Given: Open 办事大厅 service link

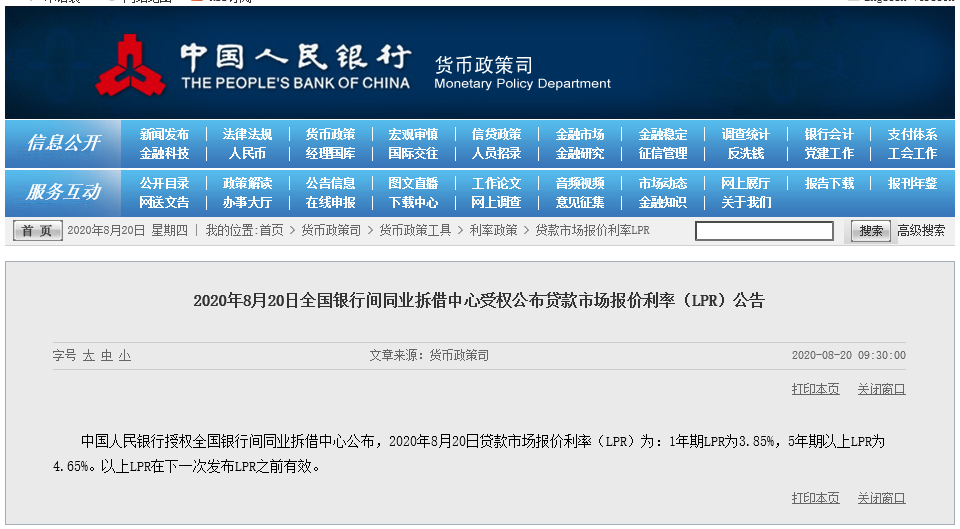Looking at the screenshot, I should 247,202.
